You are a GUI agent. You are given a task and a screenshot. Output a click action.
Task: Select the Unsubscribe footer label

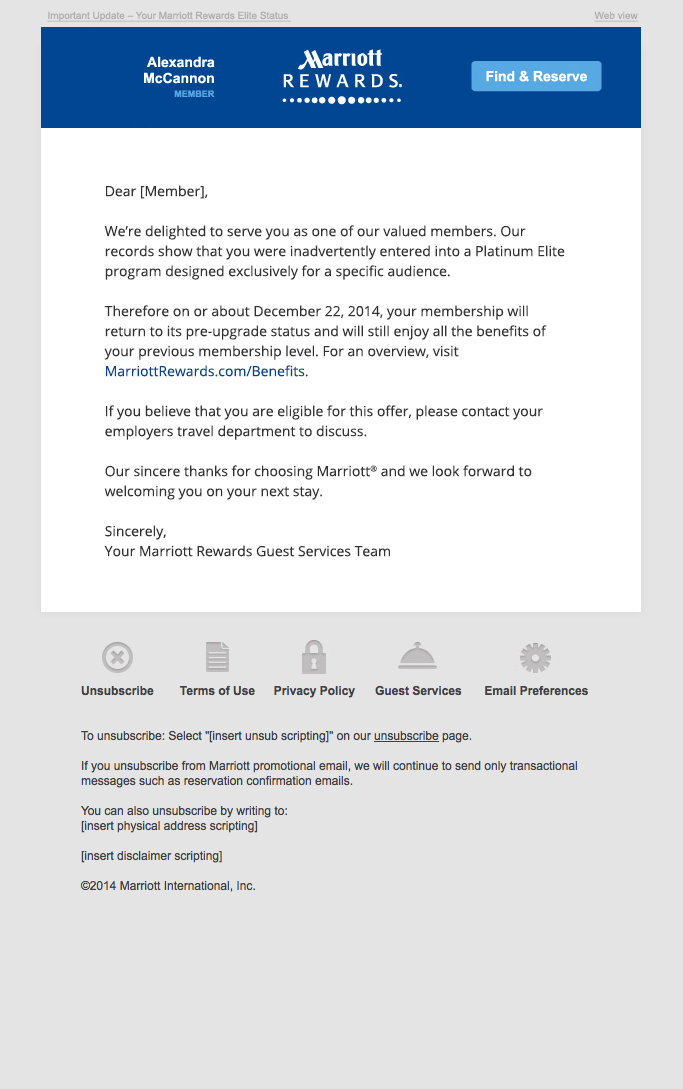tap(117, 691)
